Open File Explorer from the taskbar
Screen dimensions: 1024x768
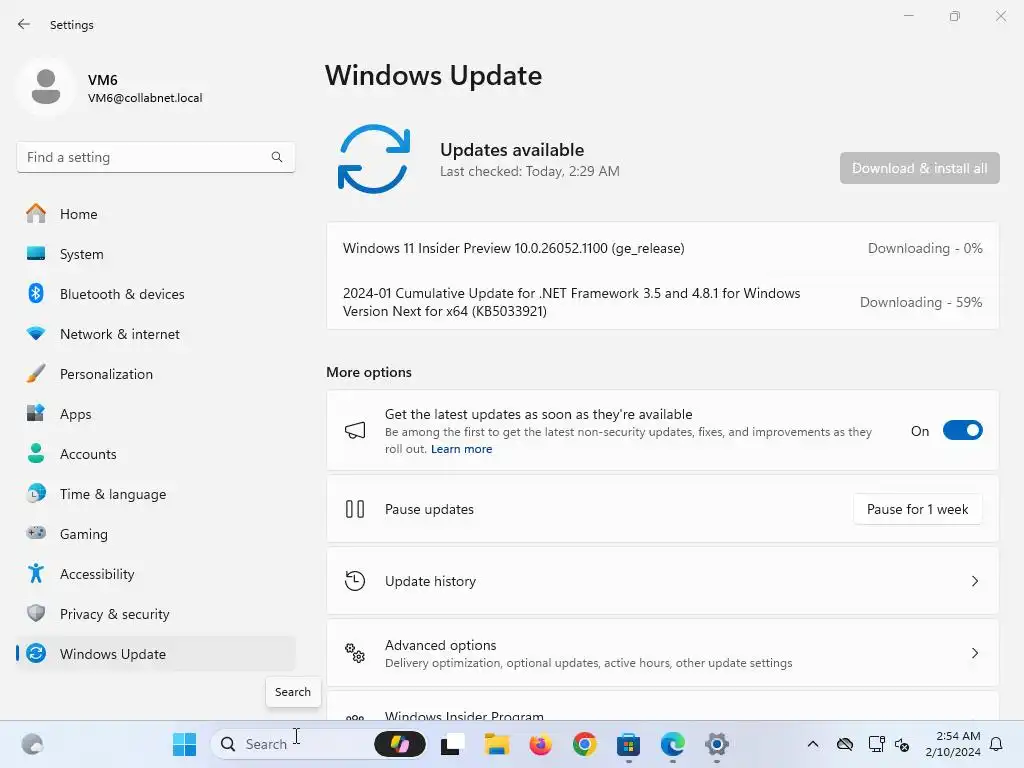coord(496,744)
